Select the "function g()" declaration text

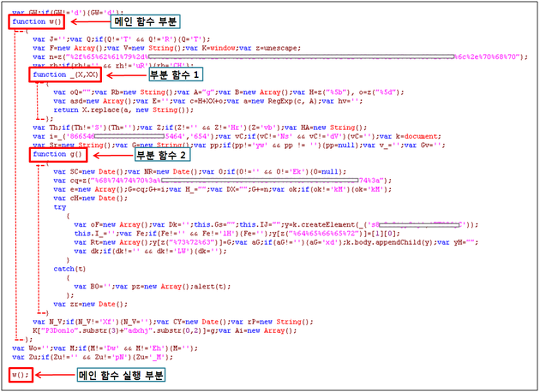[58, 154]
